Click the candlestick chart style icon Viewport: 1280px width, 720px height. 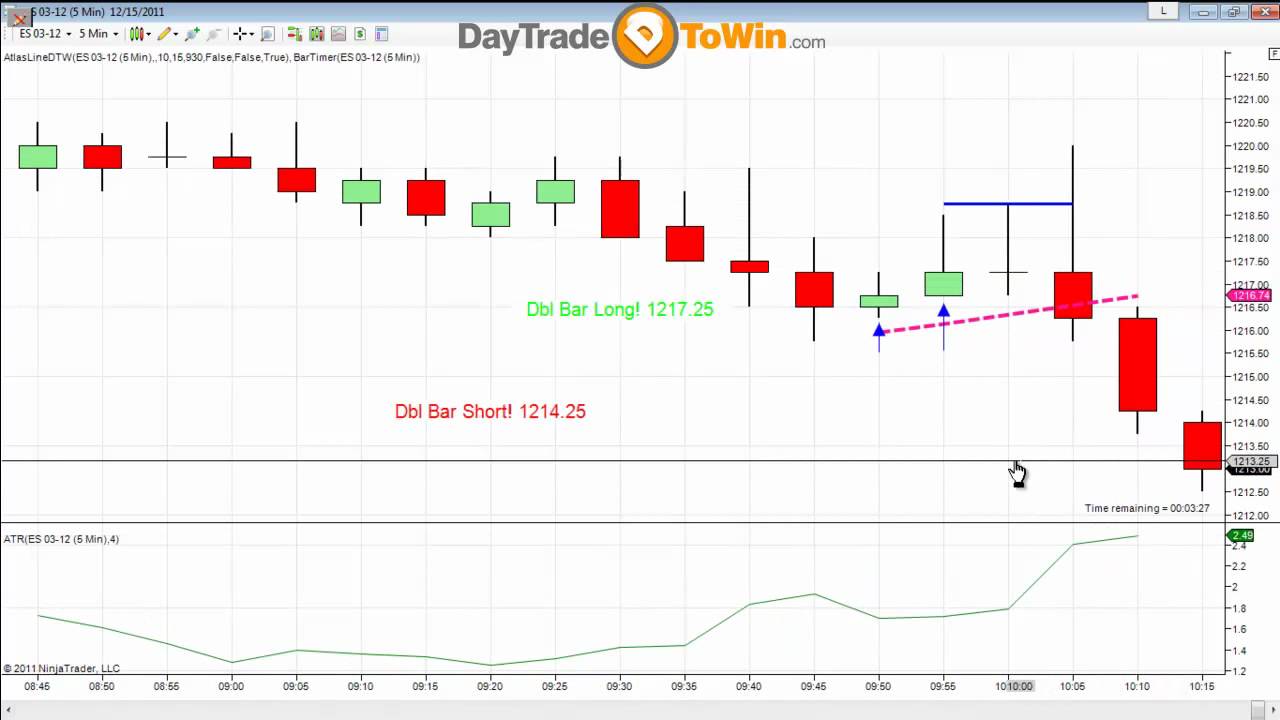coord(137,33)
